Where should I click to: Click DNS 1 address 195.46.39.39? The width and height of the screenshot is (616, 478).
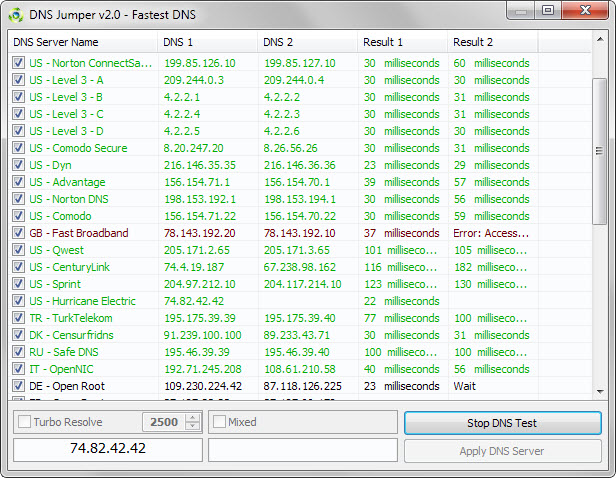pyautogui.click(x=197, y=352)
